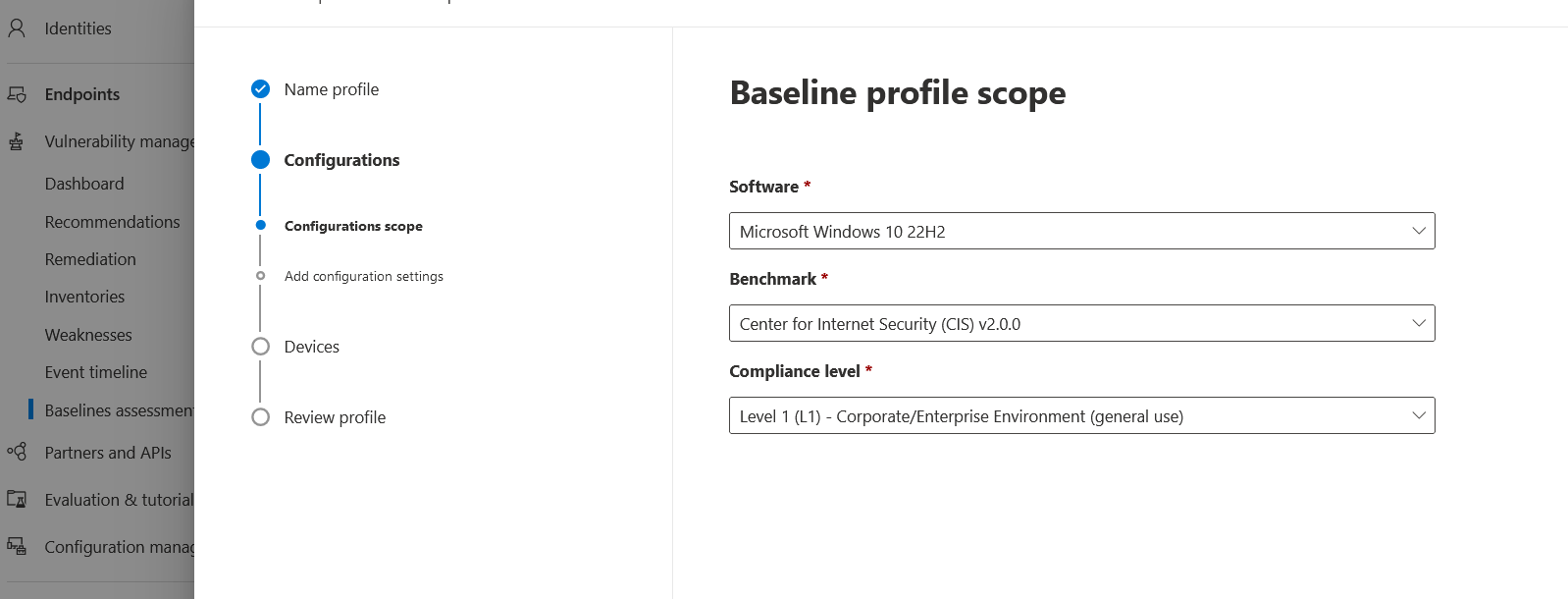1568x599 pixels.
Task: Open the Software dropdown
Action: tap(1081, 231)
